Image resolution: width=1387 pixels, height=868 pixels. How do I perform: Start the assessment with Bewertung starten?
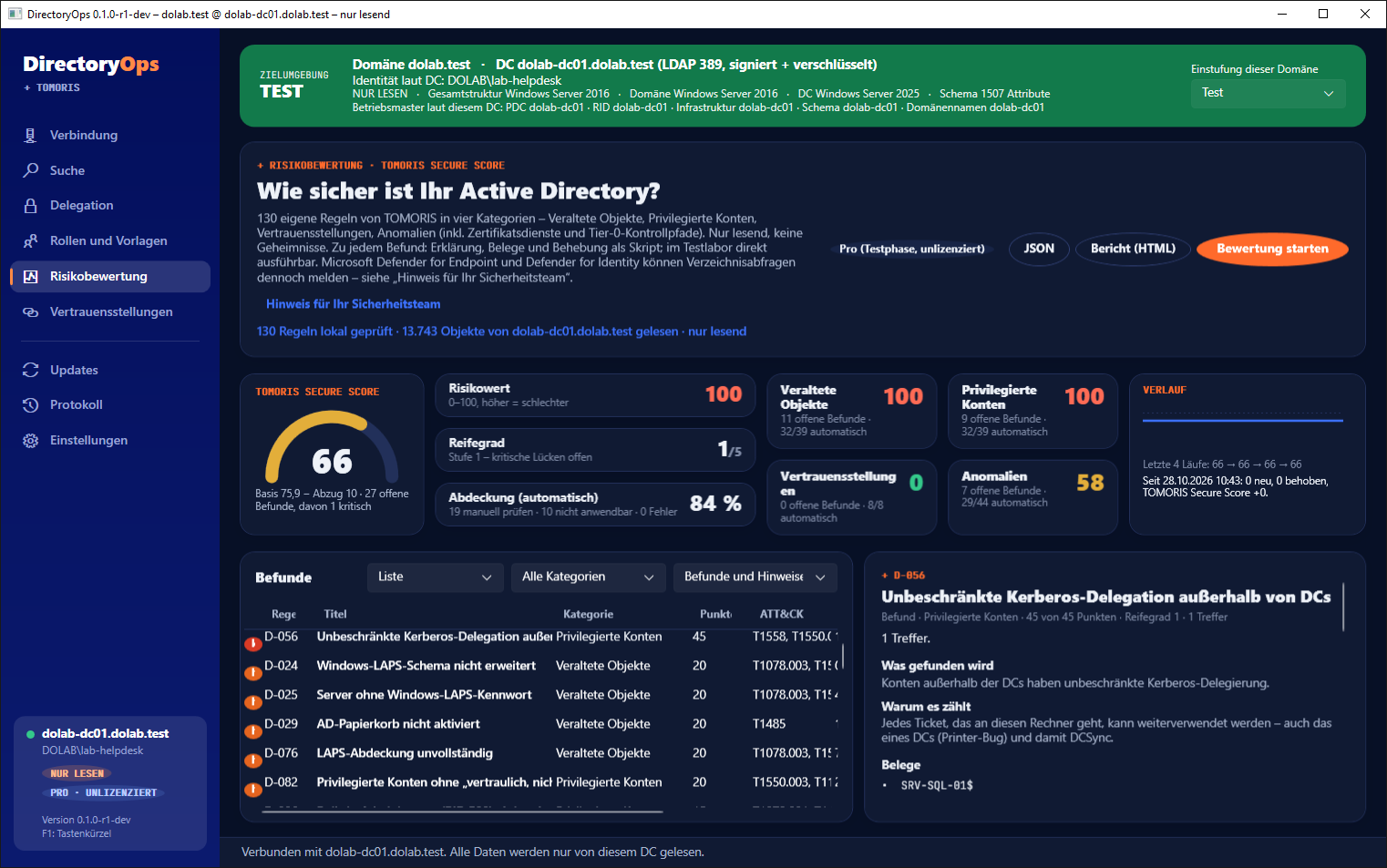click(x=1272, y=249)
